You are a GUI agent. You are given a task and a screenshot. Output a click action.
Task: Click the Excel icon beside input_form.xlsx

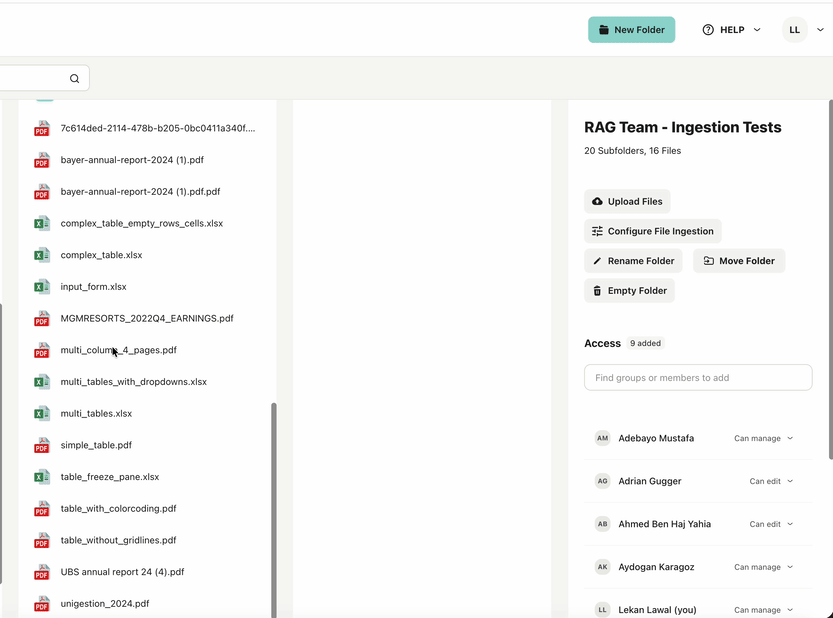point(42,287)
